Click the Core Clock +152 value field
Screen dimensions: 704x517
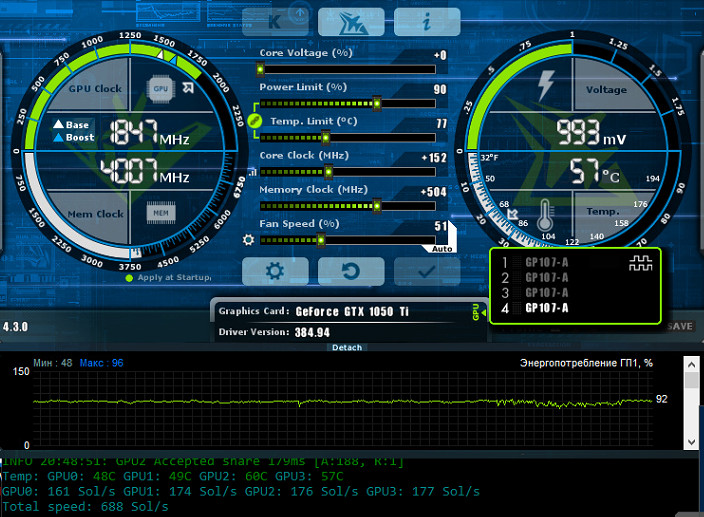434,158
